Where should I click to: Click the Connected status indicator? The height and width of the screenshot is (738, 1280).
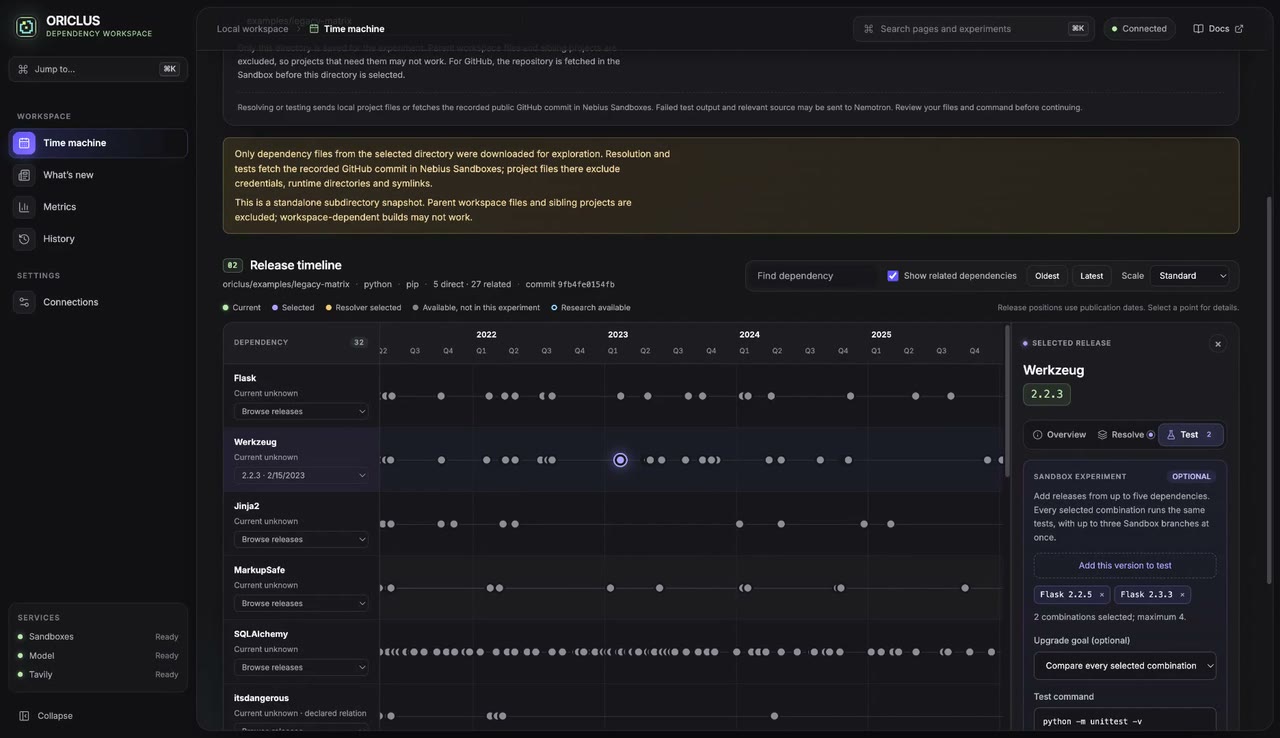[1139, 29]
